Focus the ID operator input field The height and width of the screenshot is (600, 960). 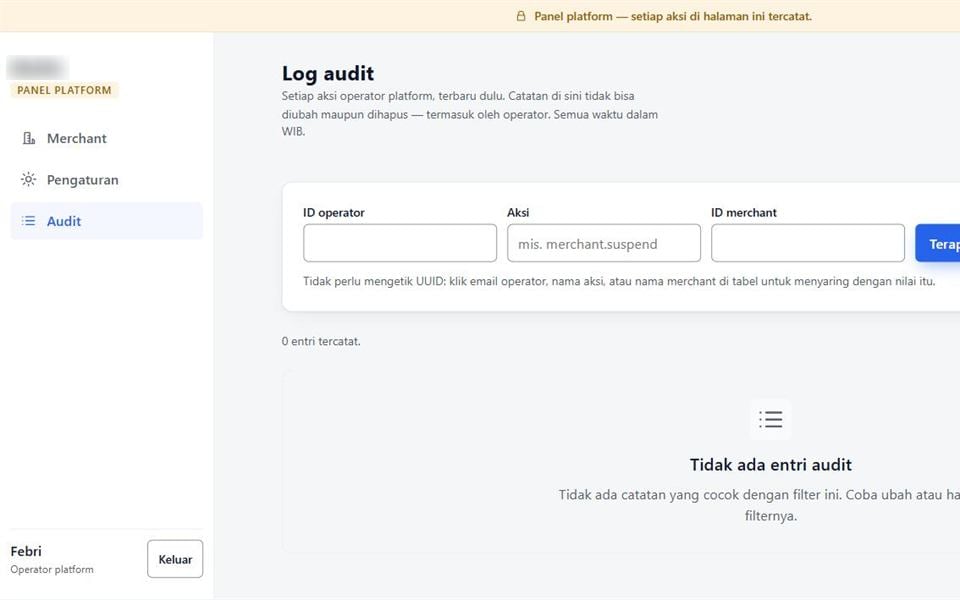tap(400, 243)
